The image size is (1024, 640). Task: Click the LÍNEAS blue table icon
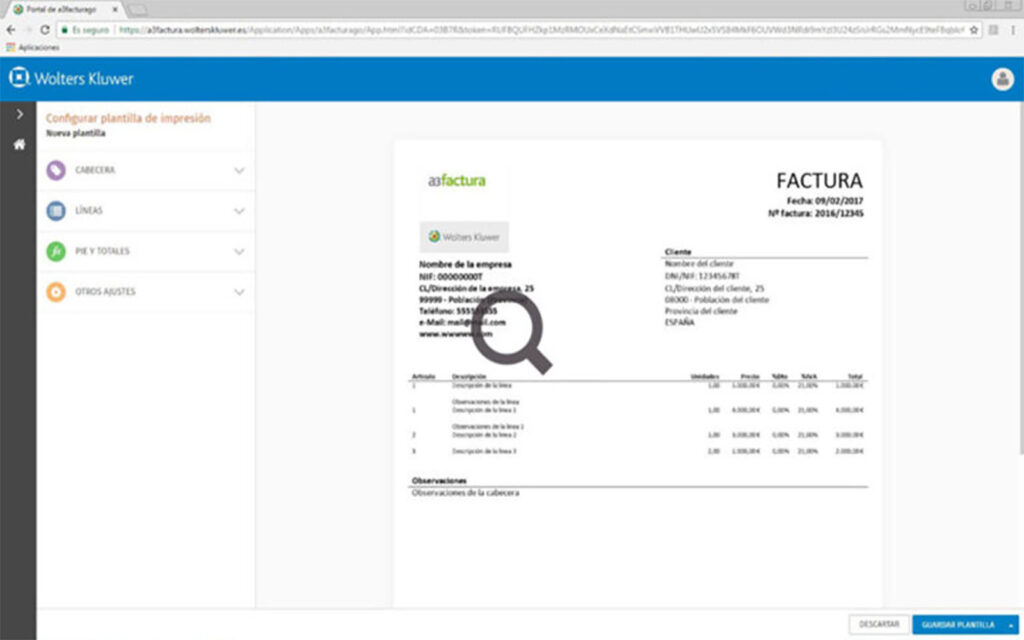(x=56, y=211)
